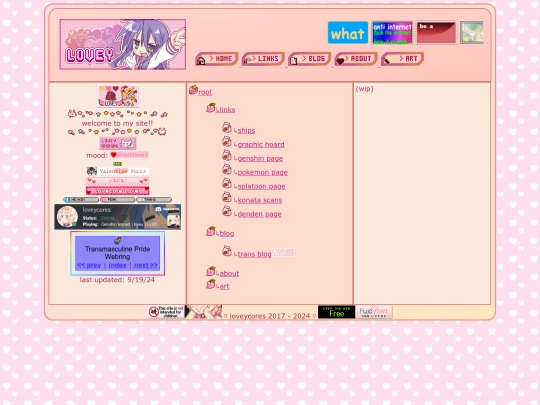540x405 pixels.
Task: Click the loveycores 2017 - 2024 footer text
Action: [x=270, y=316]
